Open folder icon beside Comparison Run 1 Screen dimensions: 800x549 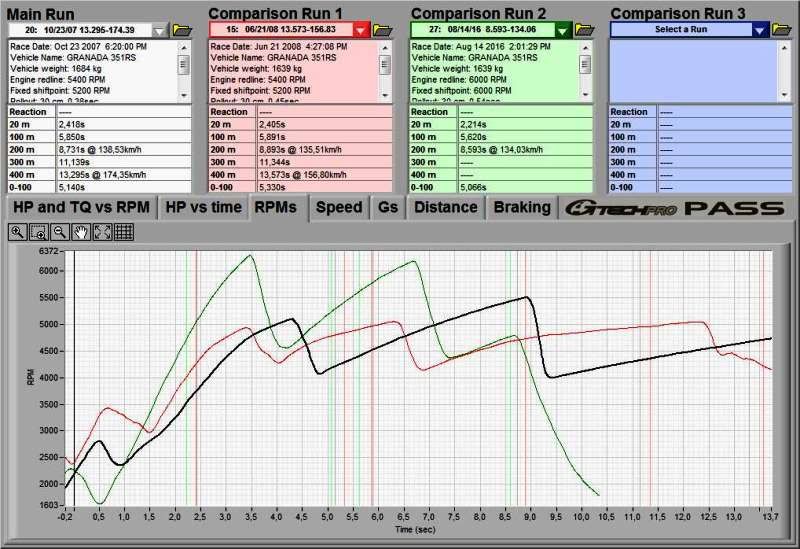pos(383,30)
